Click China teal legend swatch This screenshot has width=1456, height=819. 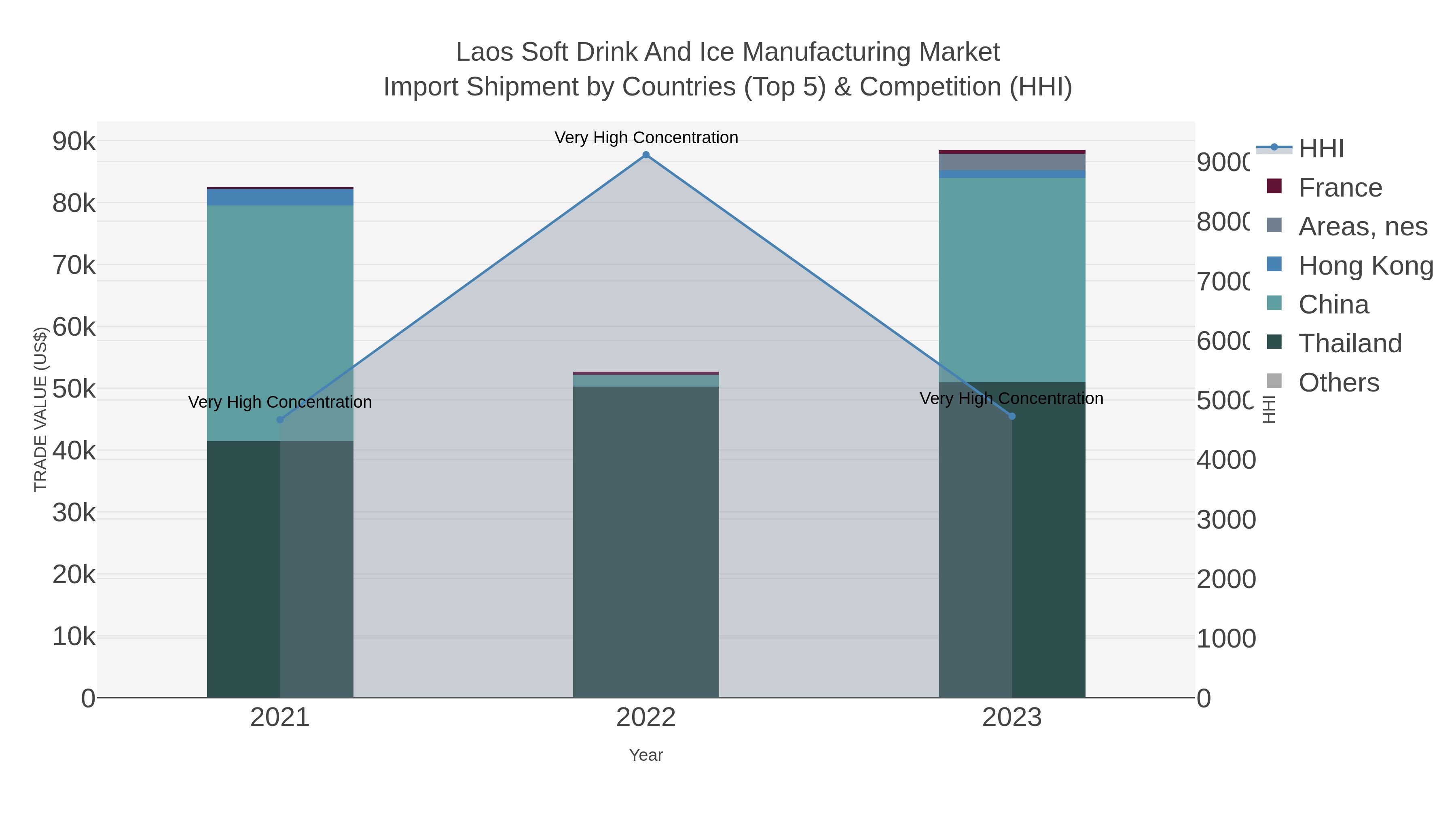click(1274, 303)
